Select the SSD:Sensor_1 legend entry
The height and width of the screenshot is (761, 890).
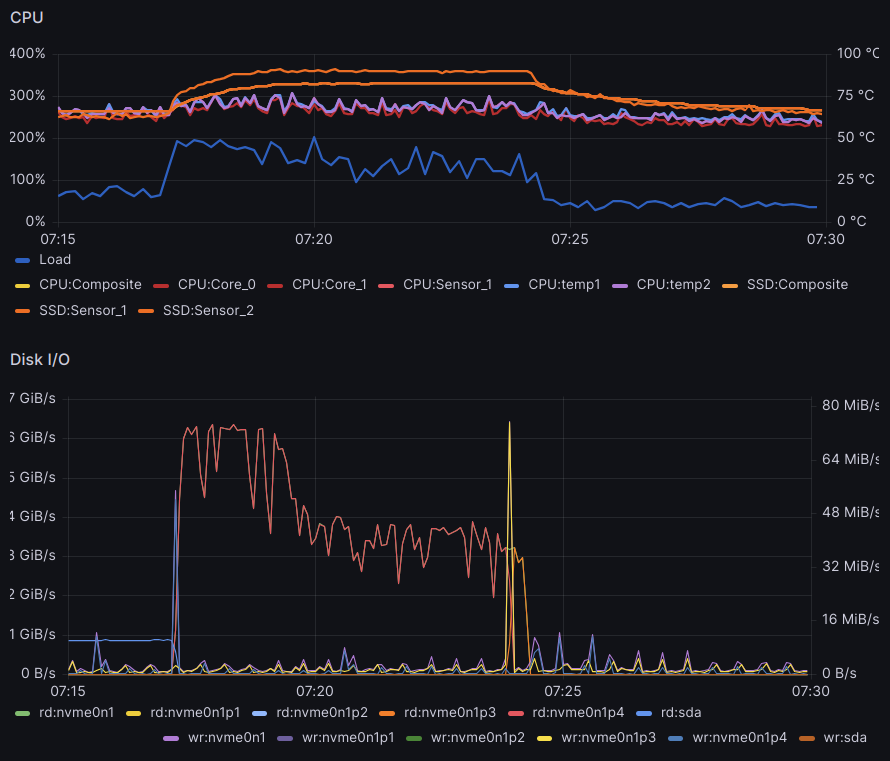point(84,311)
